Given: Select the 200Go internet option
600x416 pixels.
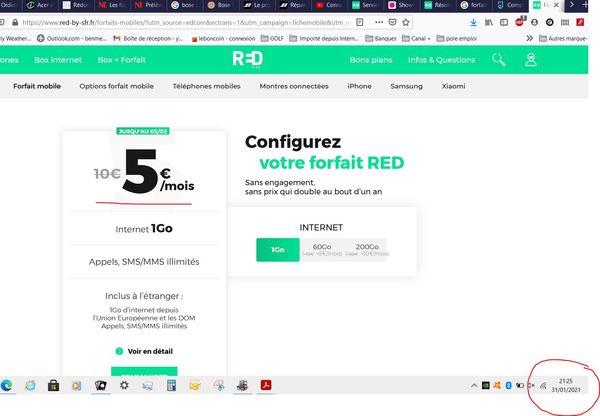Looking at the screenshot, I should coord(367,250).
